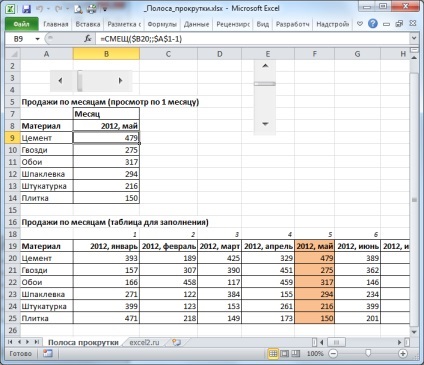Open the Undo history dropdown arrow

coord(48,9)
